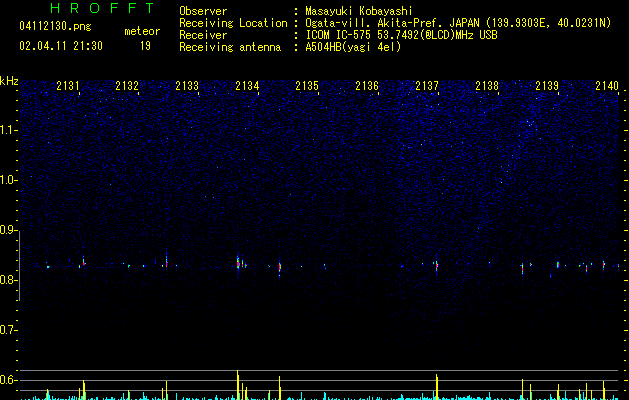Click the 0.6 kHz axis label
This screenshot has height=400, width=629.
tap(9, 380)
